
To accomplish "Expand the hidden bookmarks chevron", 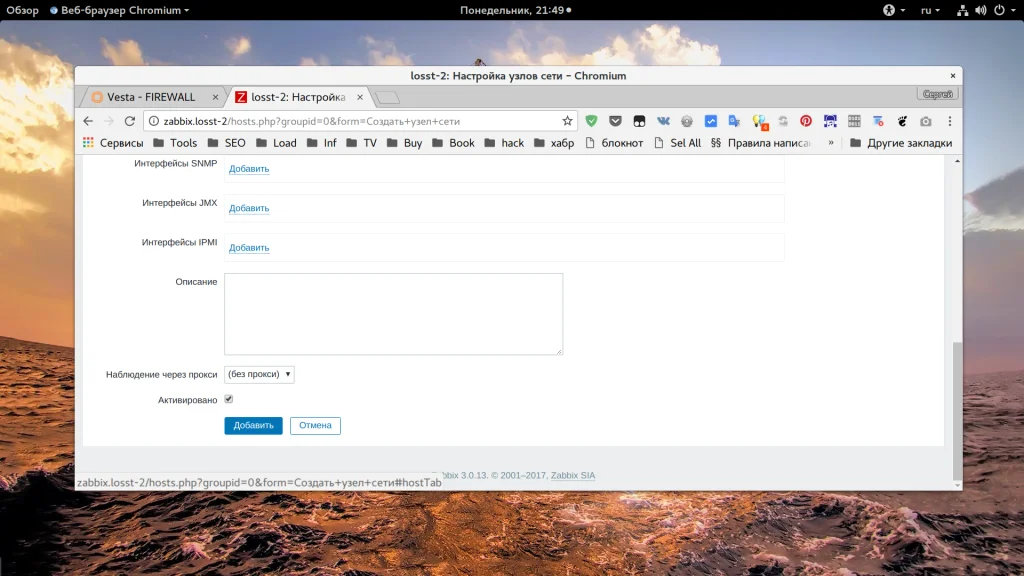I will [830, 143].
